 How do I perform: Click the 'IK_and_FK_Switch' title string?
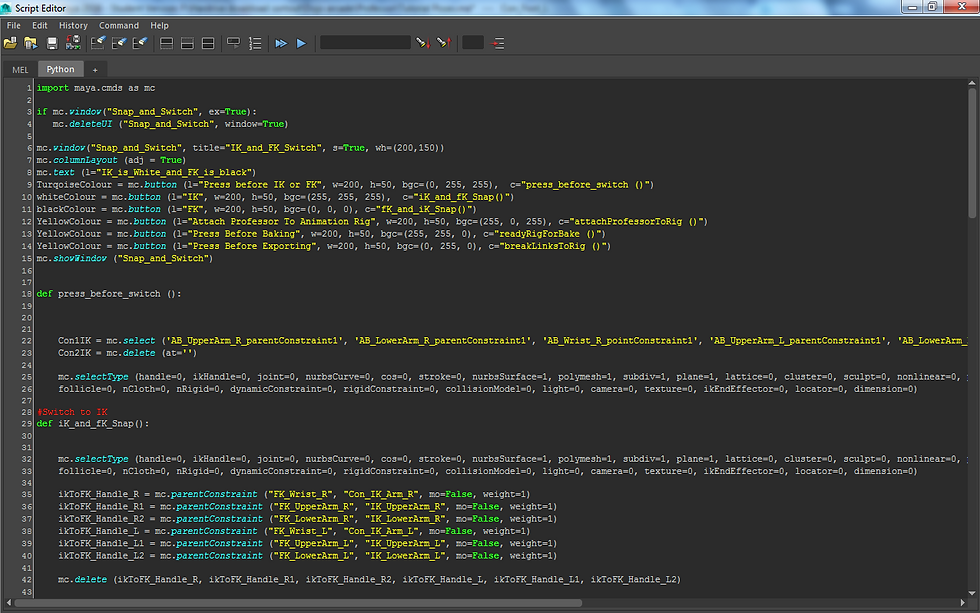[x=274, y=148]
